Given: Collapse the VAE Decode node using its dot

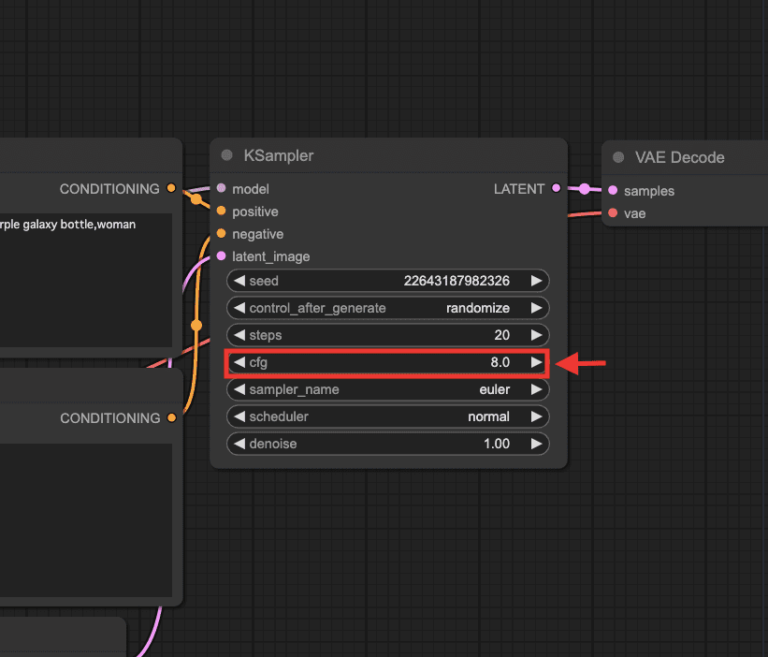Looking at the screenshot, I should click(618, 158).
